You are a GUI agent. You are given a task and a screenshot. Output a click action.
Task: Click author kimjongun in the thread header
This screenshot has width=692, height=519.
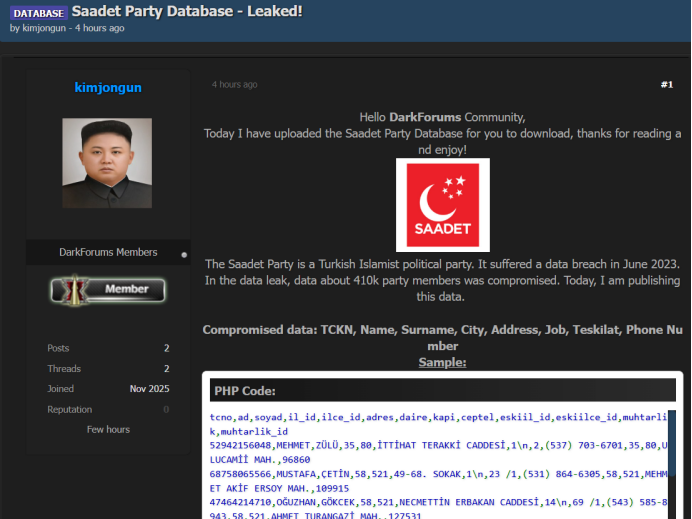44,28
